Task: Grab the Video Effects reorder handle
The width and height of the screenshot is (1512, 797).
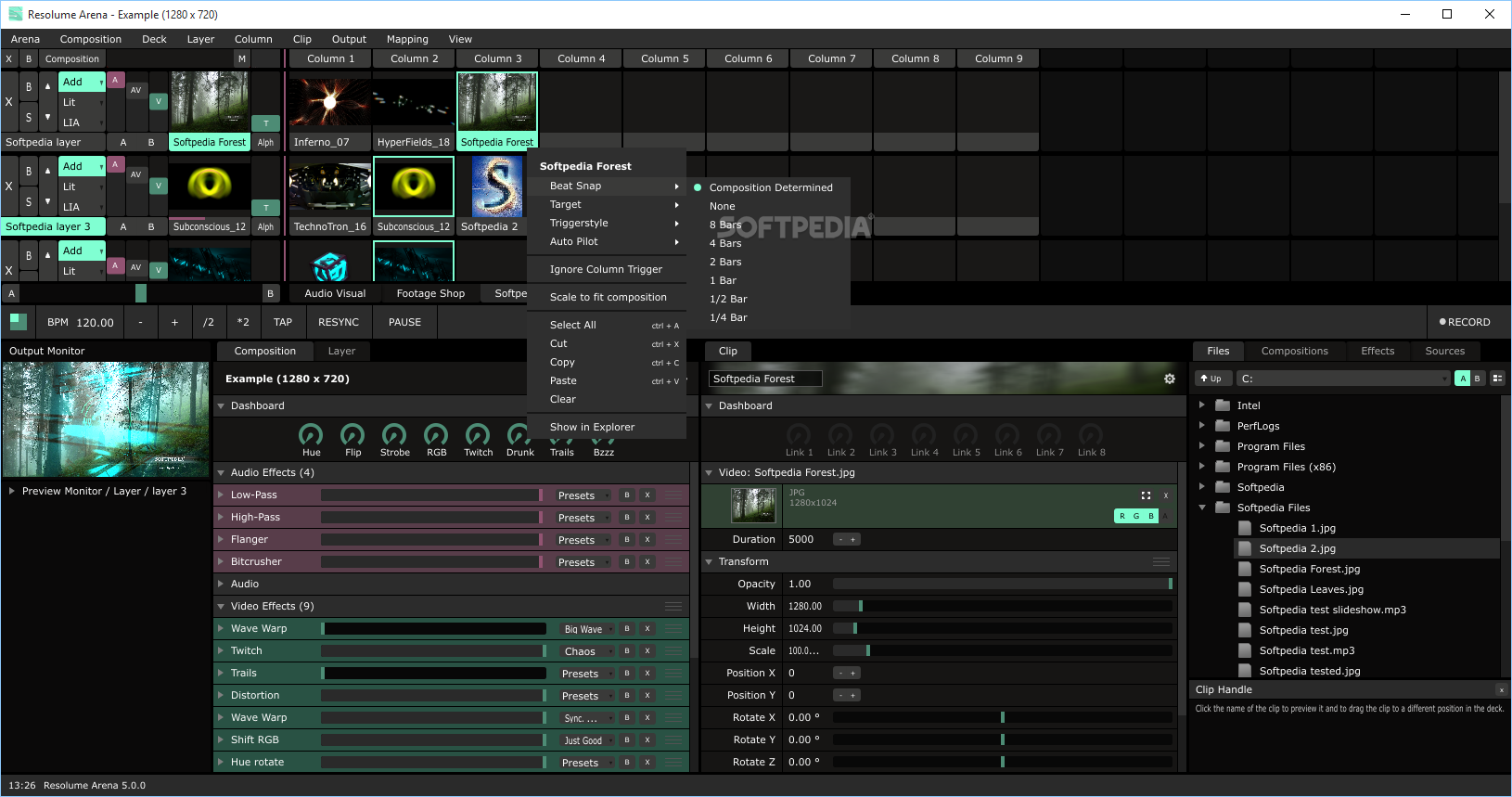Action: (x=673, y=606)
